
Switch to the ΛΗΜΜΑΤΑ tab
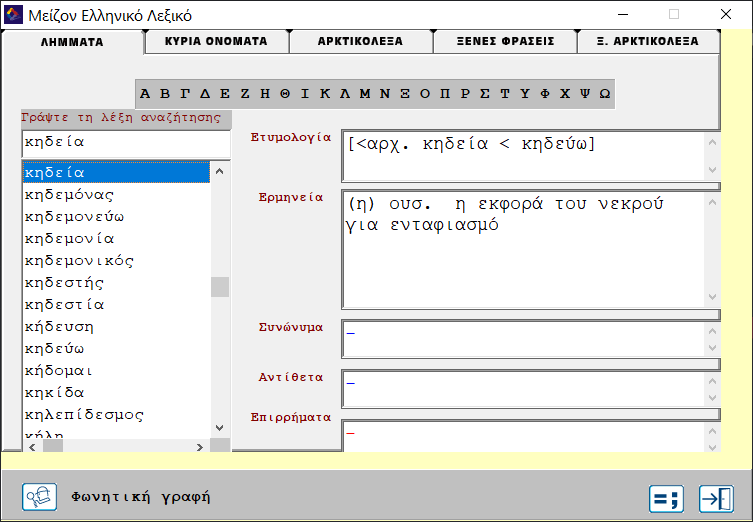coord(72,42)
